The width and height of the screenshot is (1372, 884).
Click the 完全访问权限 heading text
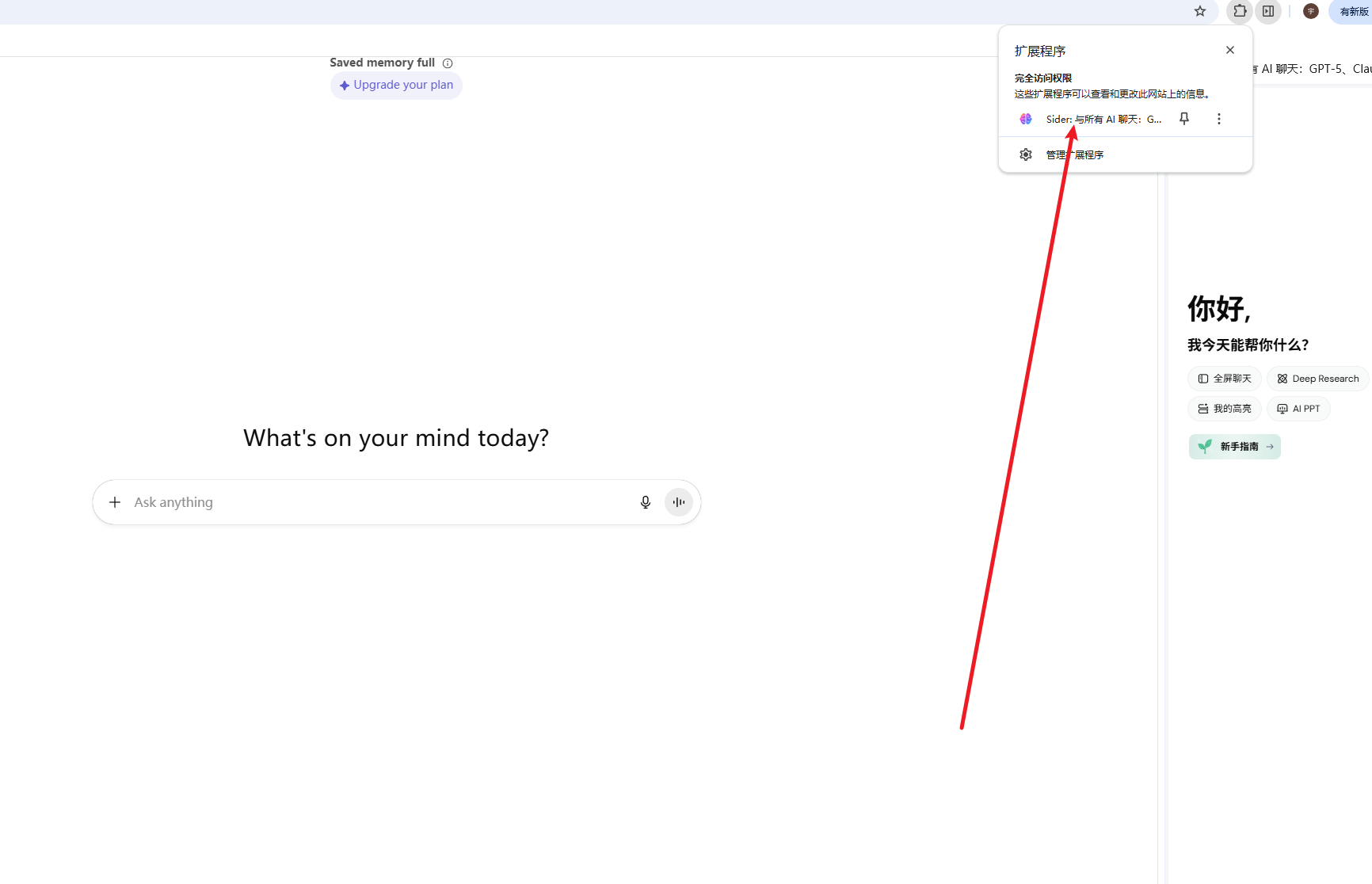coord(1043,78)
